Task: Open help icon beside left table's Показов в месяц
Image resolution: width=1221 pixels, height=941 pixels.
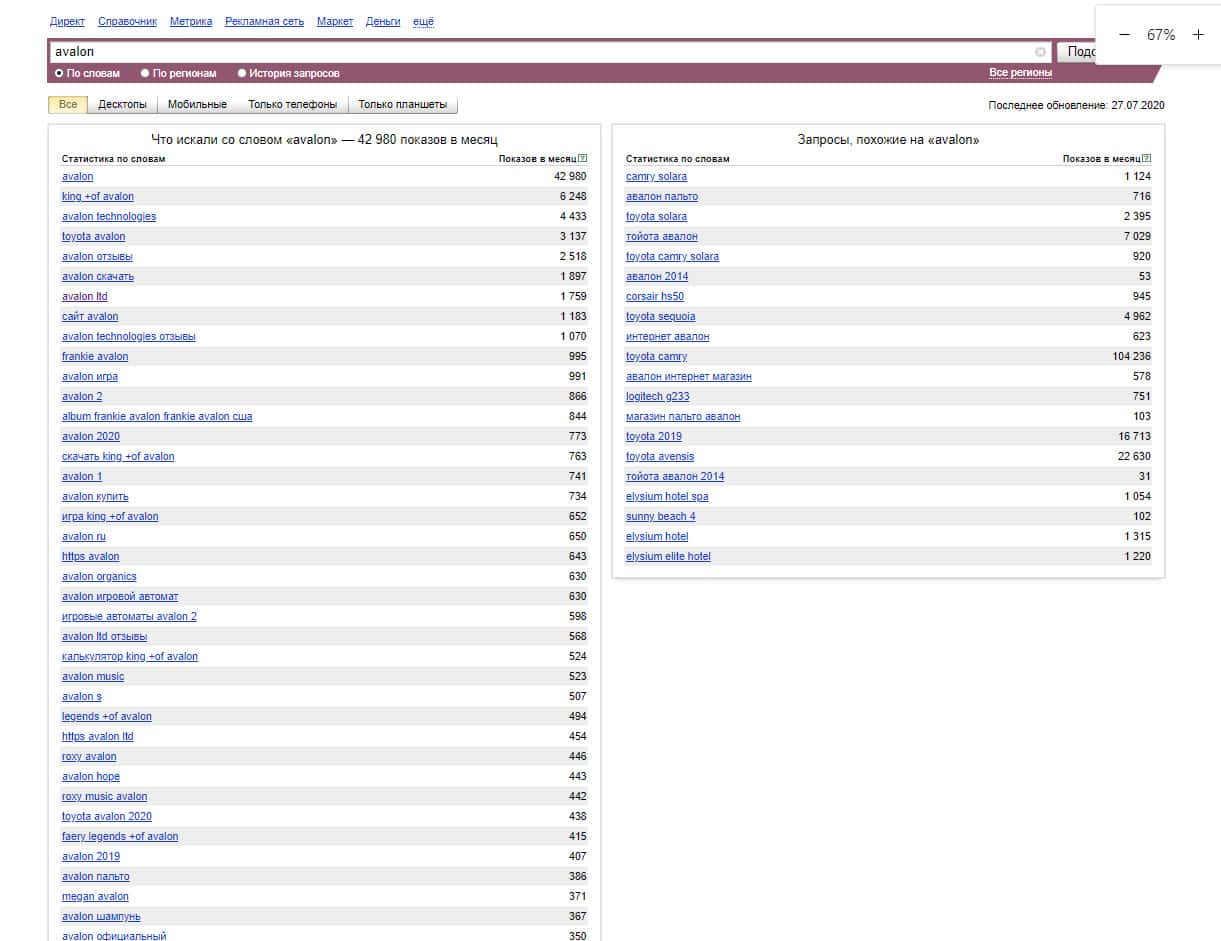Action: click(583, 159)
